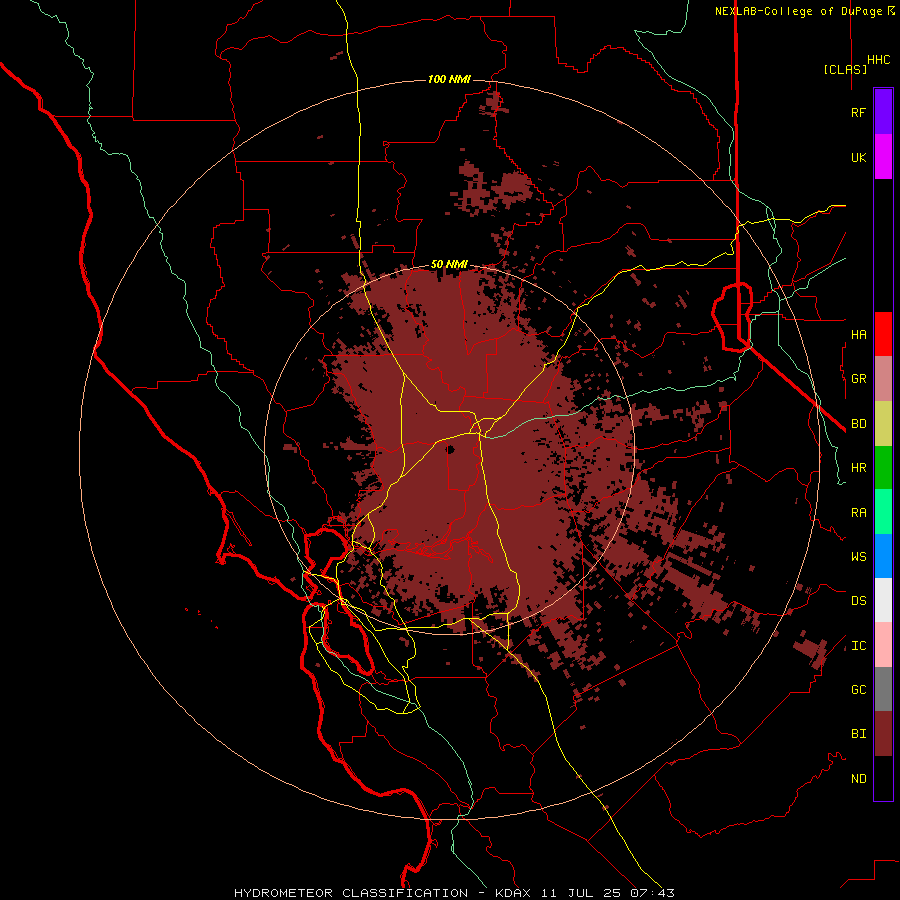Click the HA red legend swatch

[x=883, y=334]
